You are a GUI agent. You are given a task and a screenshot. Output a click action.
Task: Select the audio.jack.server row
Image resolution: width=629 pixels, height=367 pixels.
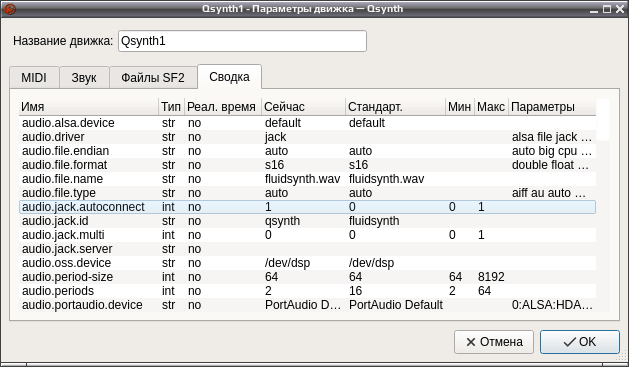pos(307,249)
